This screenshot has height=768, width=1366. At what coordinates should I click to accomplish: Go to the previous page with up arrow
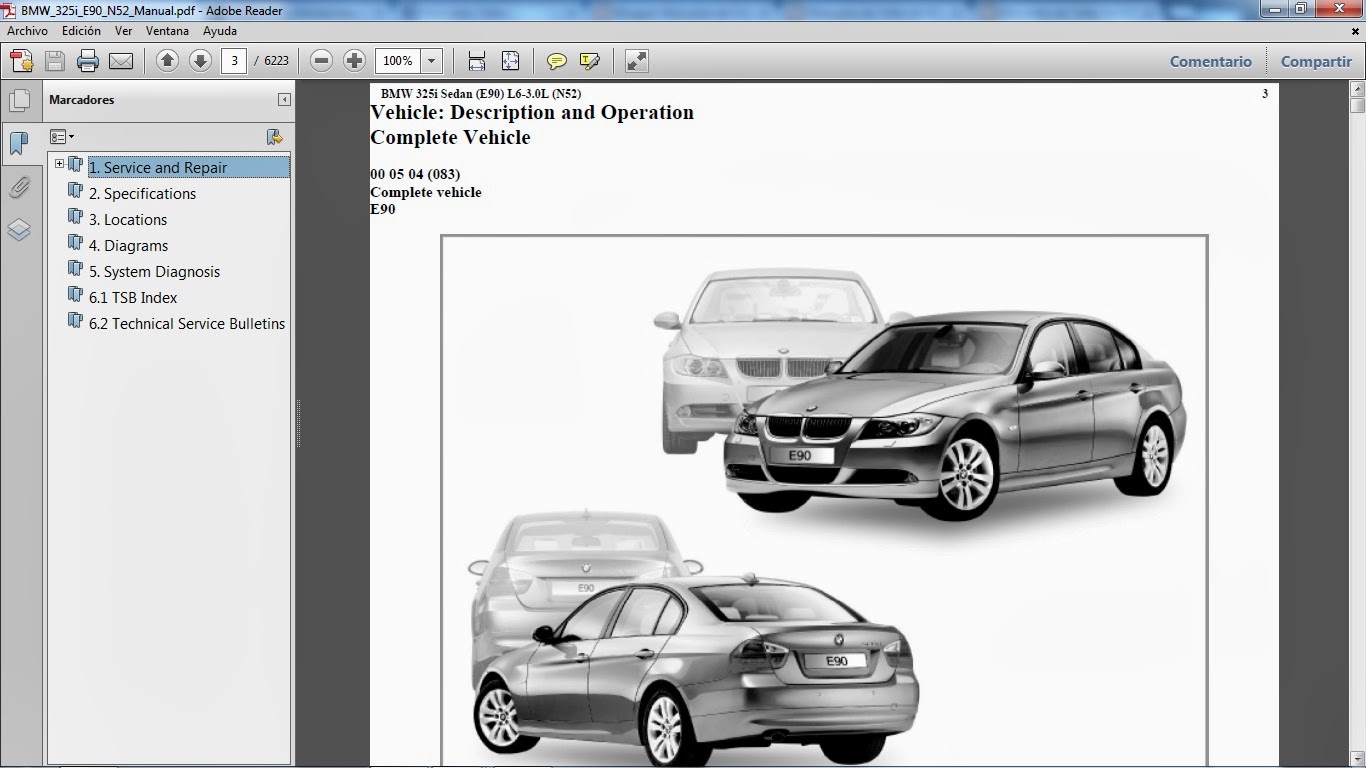coord(167,61)
